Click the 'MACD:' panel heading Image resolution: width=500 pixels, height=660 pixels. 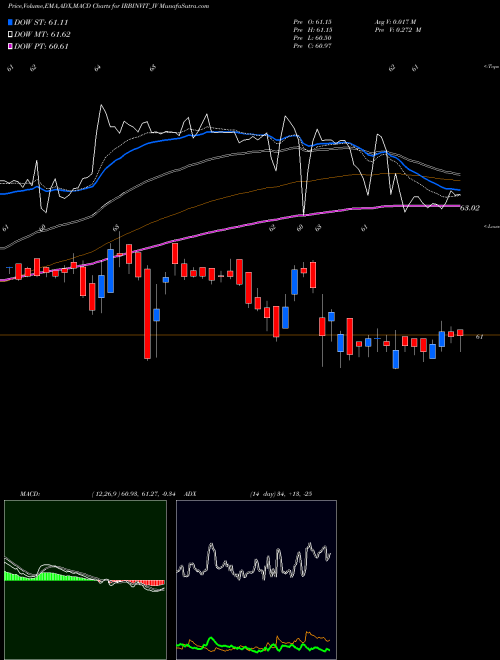[30, 494]
